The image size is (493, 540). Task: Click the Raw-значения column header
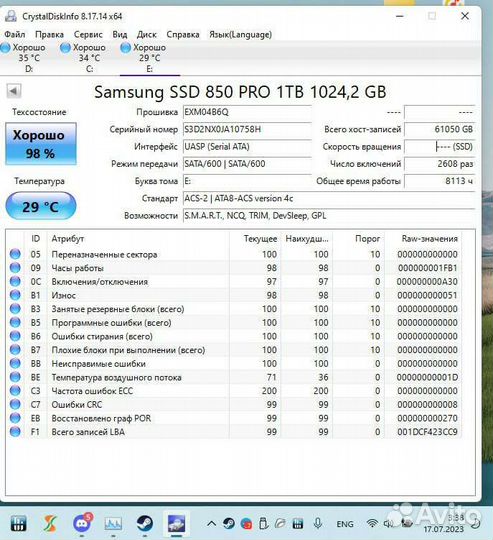(423, 239)
